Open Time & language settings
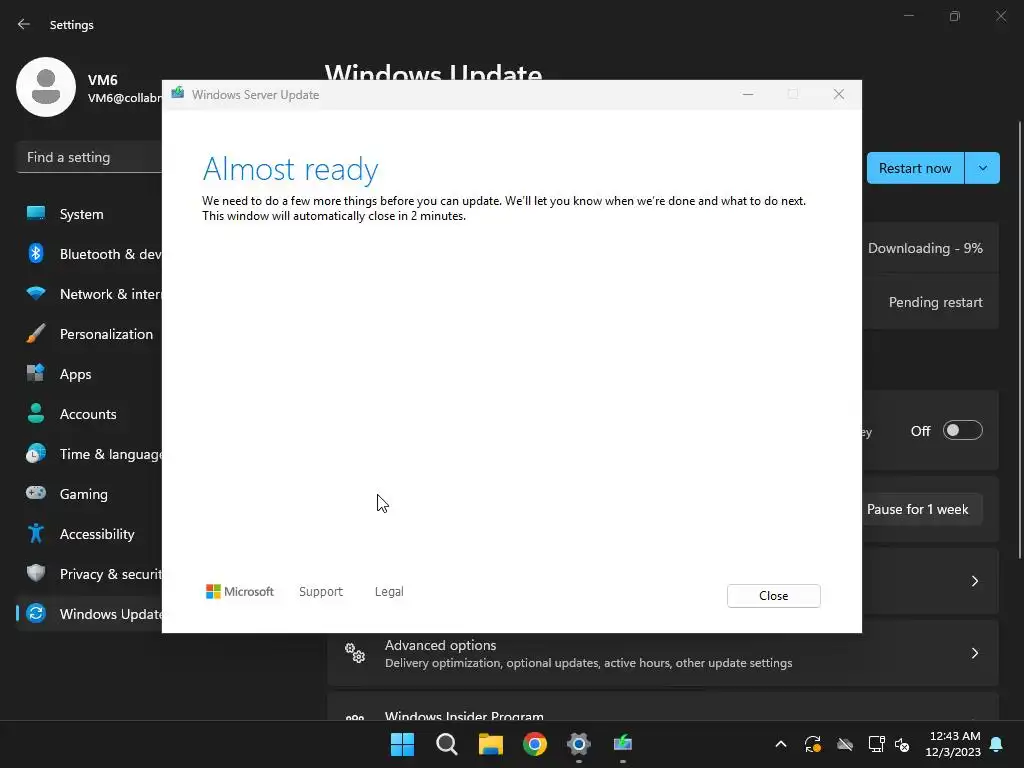Image resolution: width=1024 pixels, height=768 pixels. point(89,454)
